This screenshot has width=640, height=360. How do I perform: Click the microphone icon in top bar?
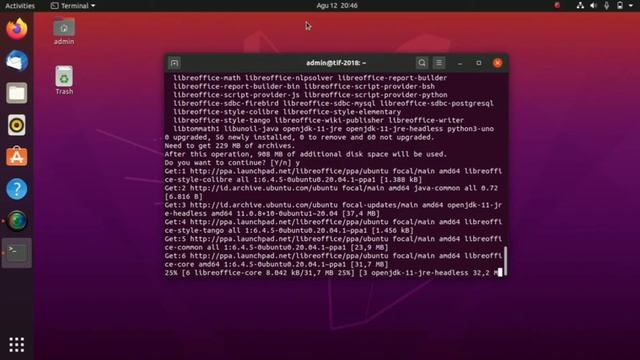point(607,6)
